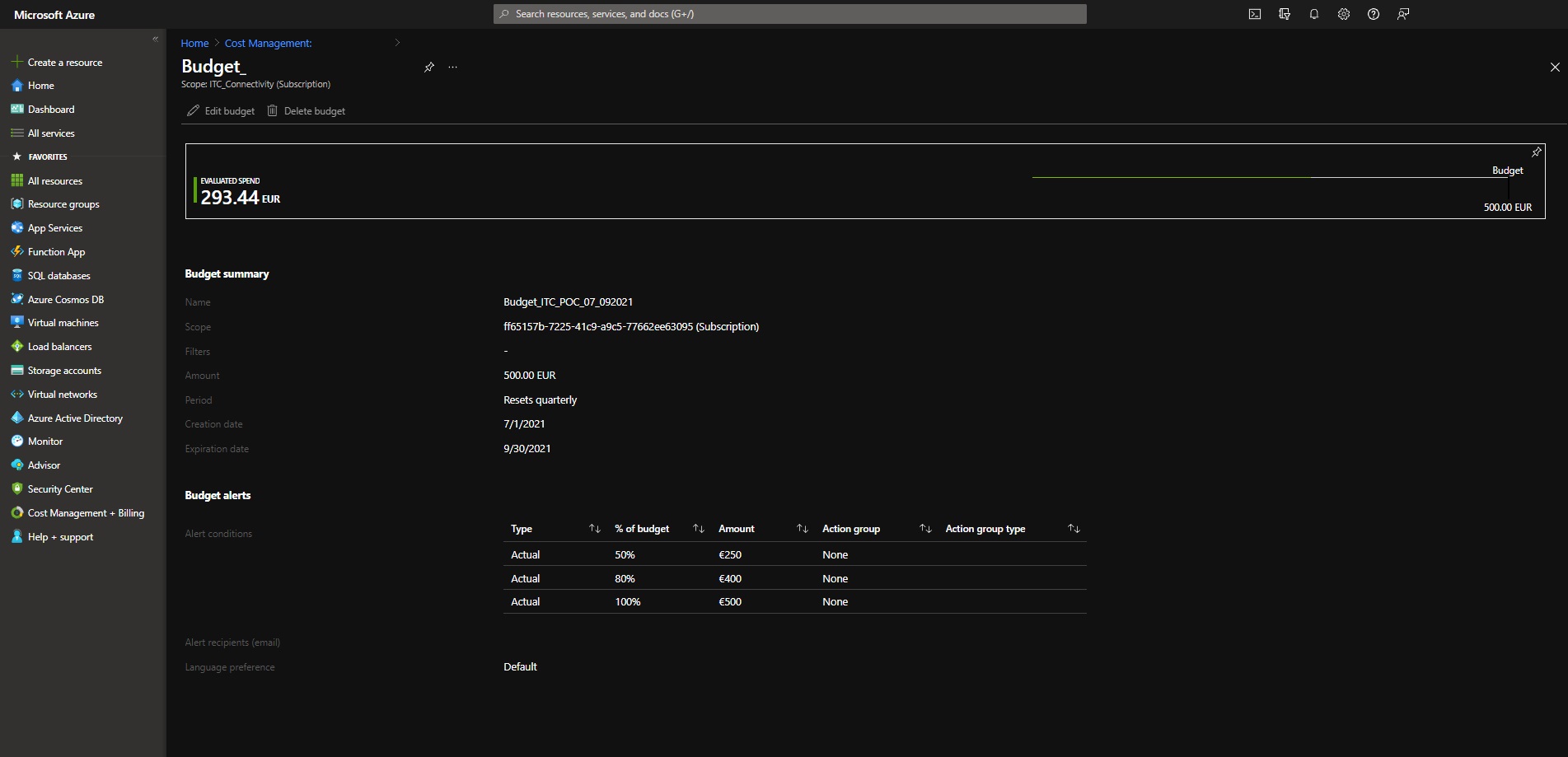Open the more options ellipsis by Budget title

point(452,68)
